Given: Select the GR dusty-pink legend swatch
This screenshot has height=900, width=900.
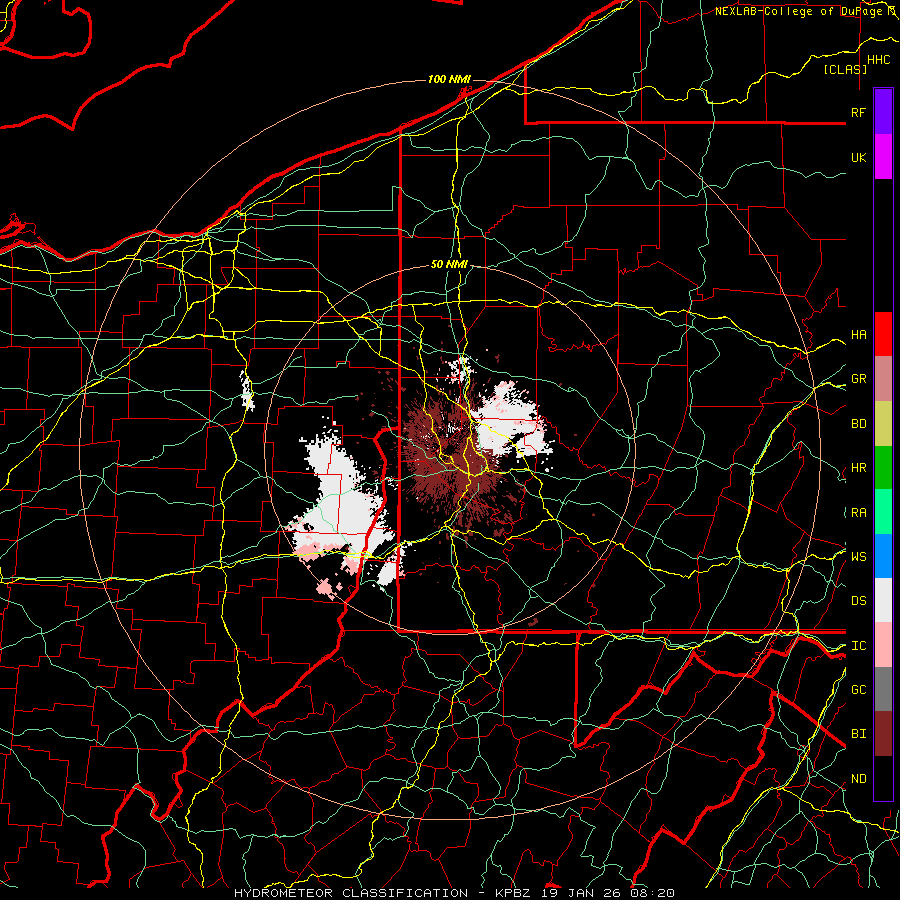Looking at the screenshot, I should coord(883,378).
